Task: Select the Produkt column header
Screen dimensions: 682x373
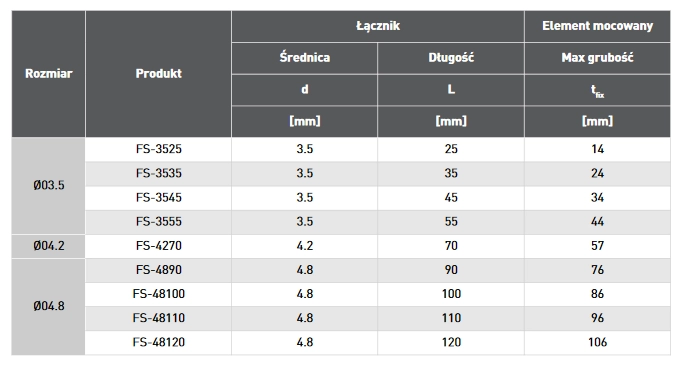Action: click(x=158, y=74)
